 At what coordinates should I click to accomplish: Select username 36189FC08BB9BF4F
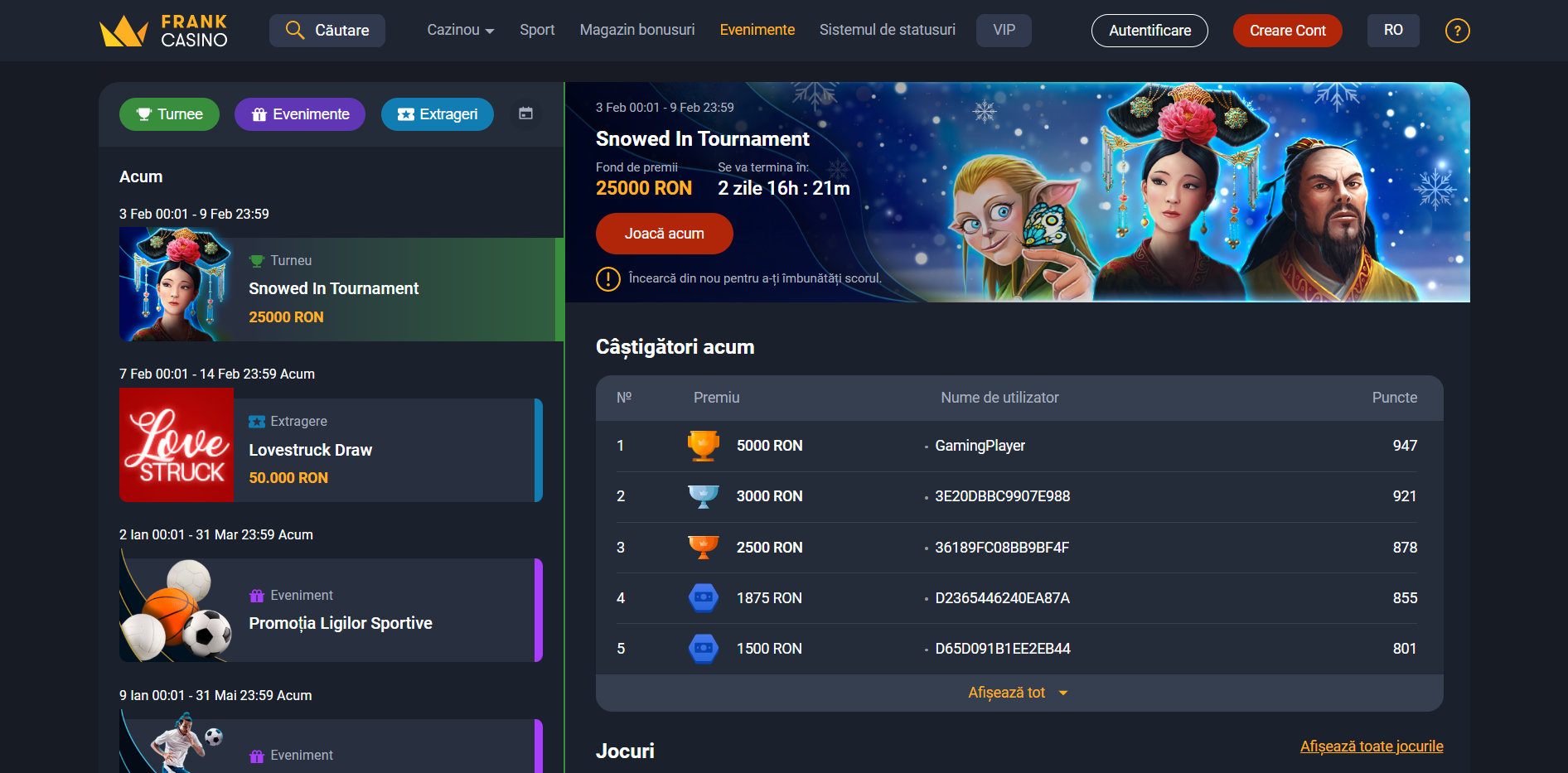pos(1002,548)
